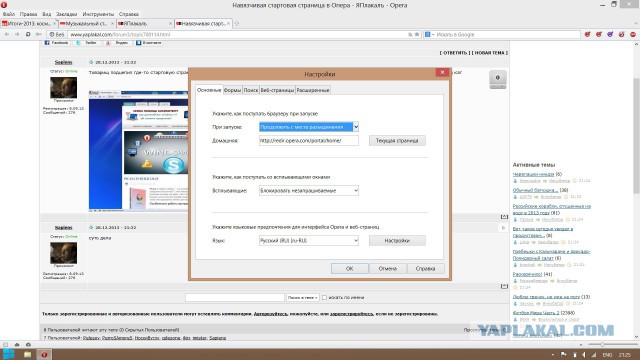
Task: Go forward using the browser forward arrow
Action: 17,35
